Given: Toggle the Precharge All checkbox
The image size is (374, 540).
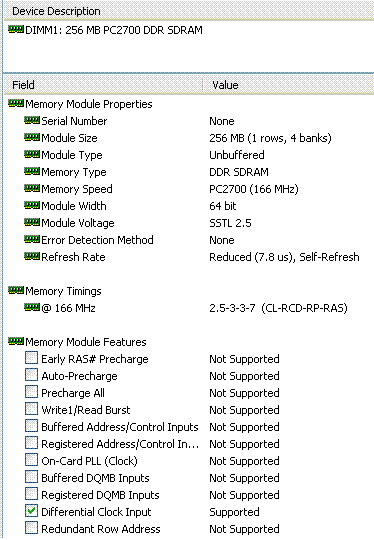Looking at the screenshot, I should (31, 392).
